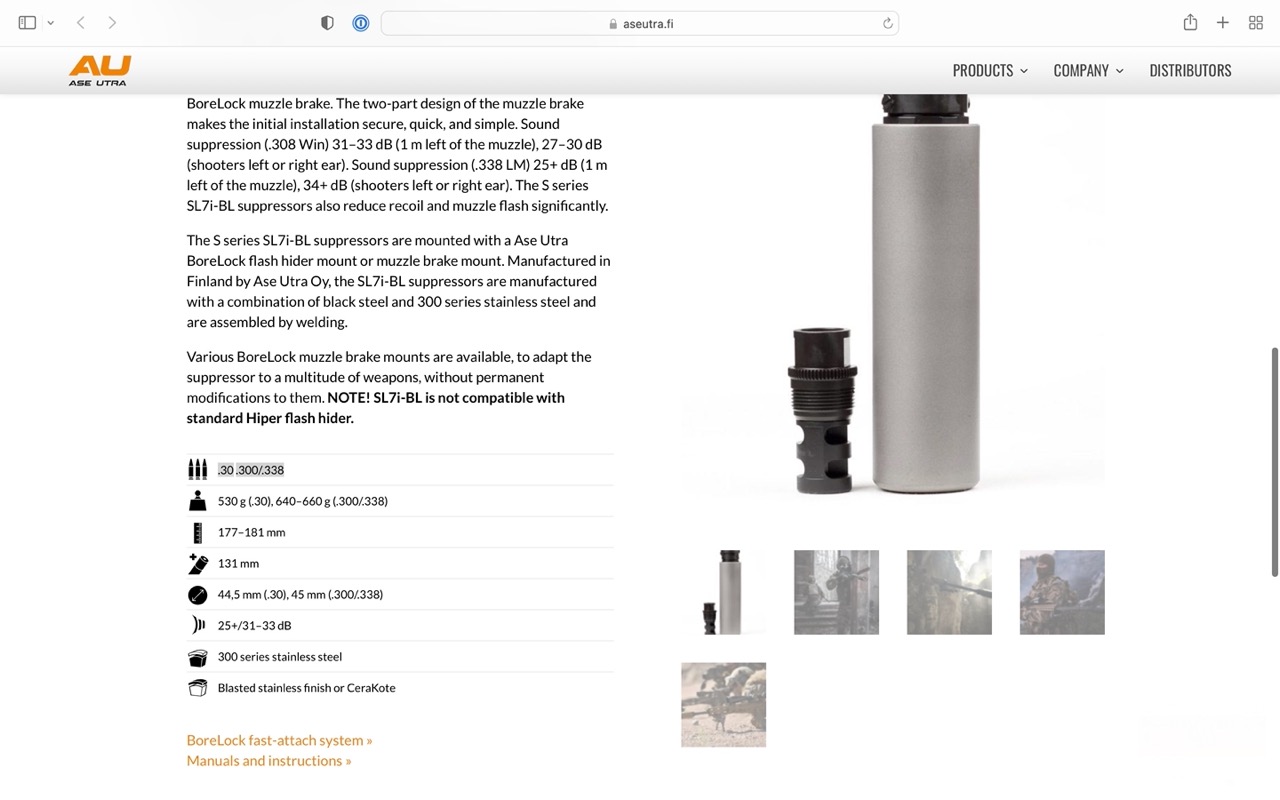Open the Share menu icon
Viewport: 1280px width, 800px height.
1190,23
